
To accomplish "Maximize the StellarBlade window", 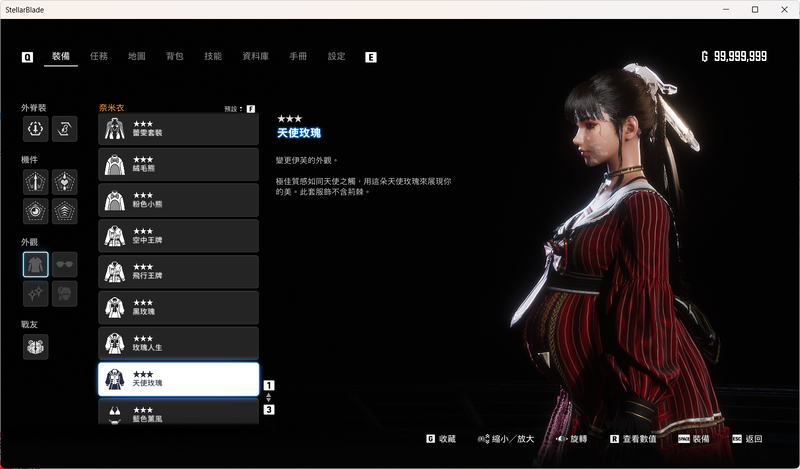I will [755, 10].
